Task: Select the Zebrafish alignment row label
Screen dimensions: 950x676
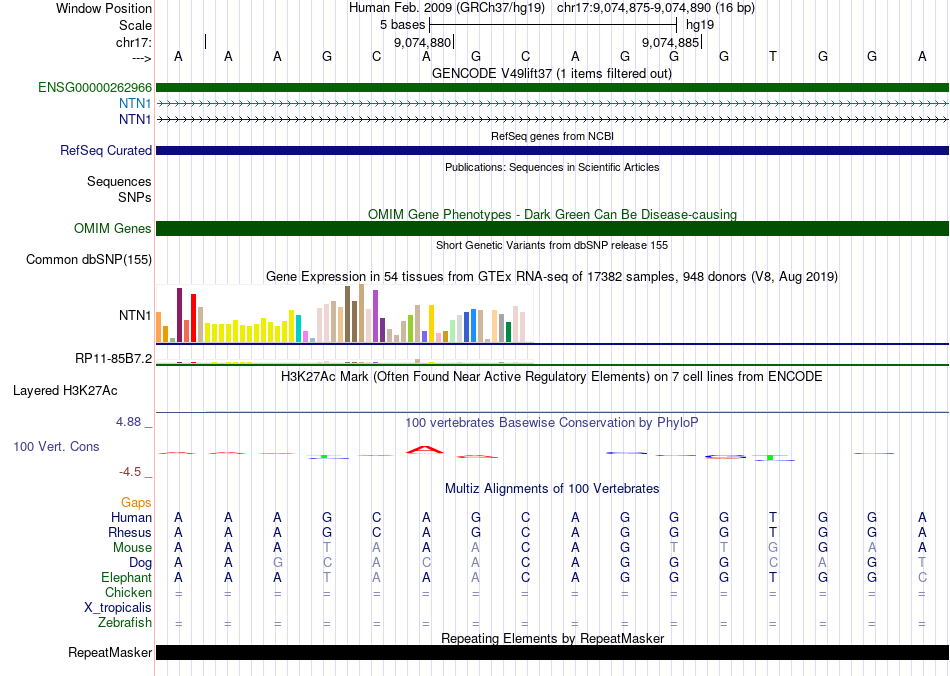Action: click(x=125, y=623)
